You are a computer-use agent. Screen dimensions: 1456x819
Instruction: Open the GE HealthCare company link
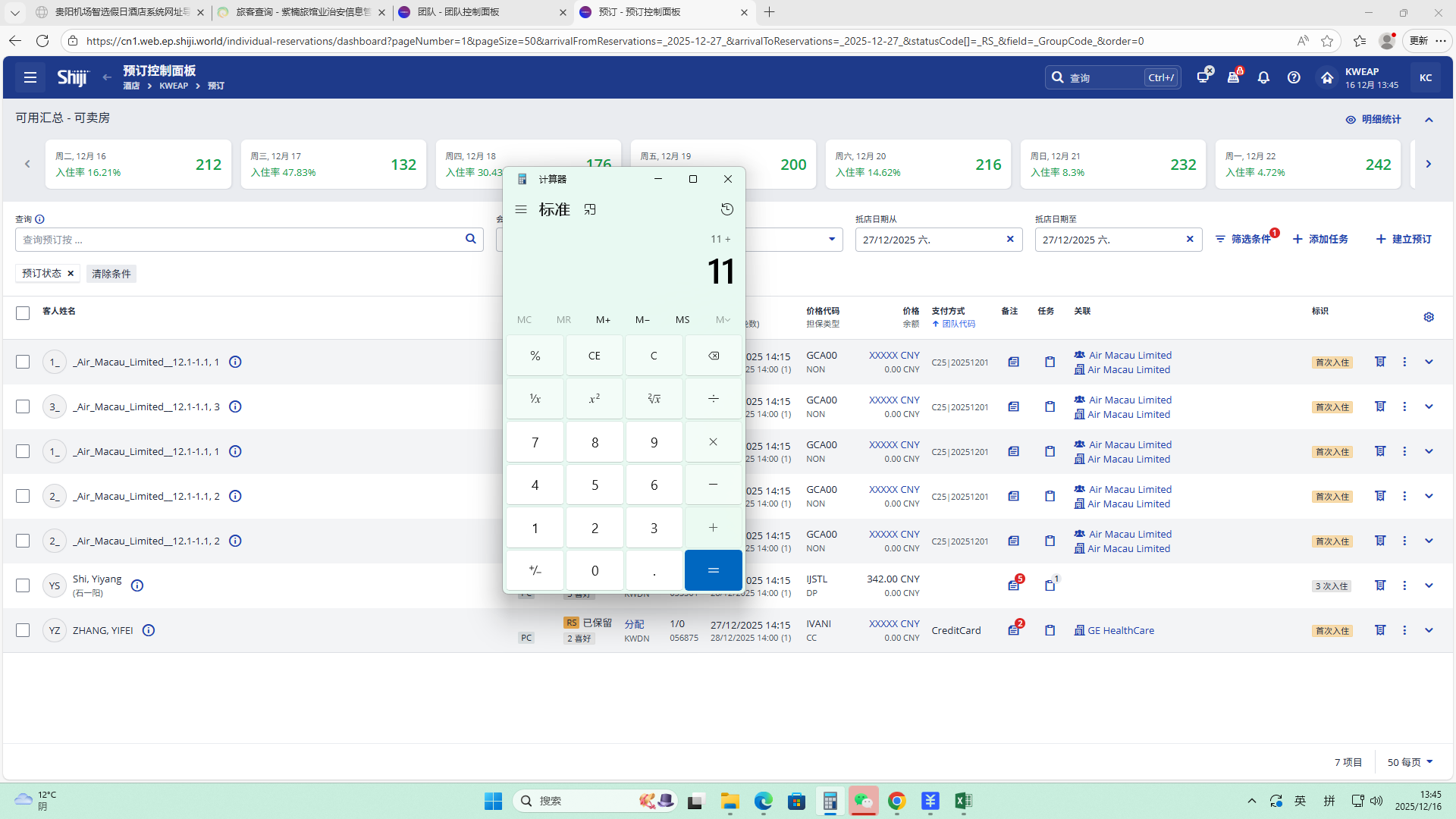coord(1120,630)
